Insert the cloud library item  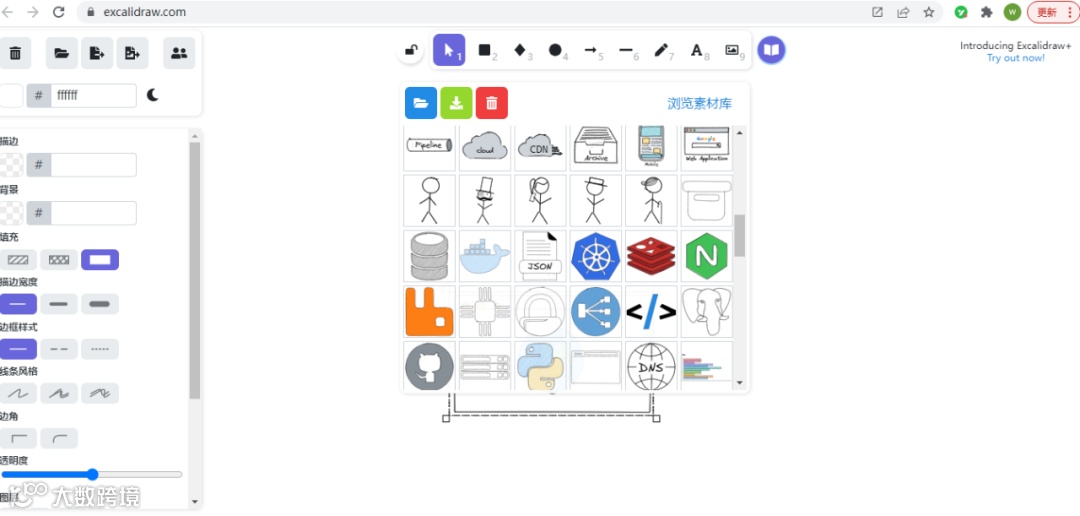pyautogui.click(x=485, y=147)
